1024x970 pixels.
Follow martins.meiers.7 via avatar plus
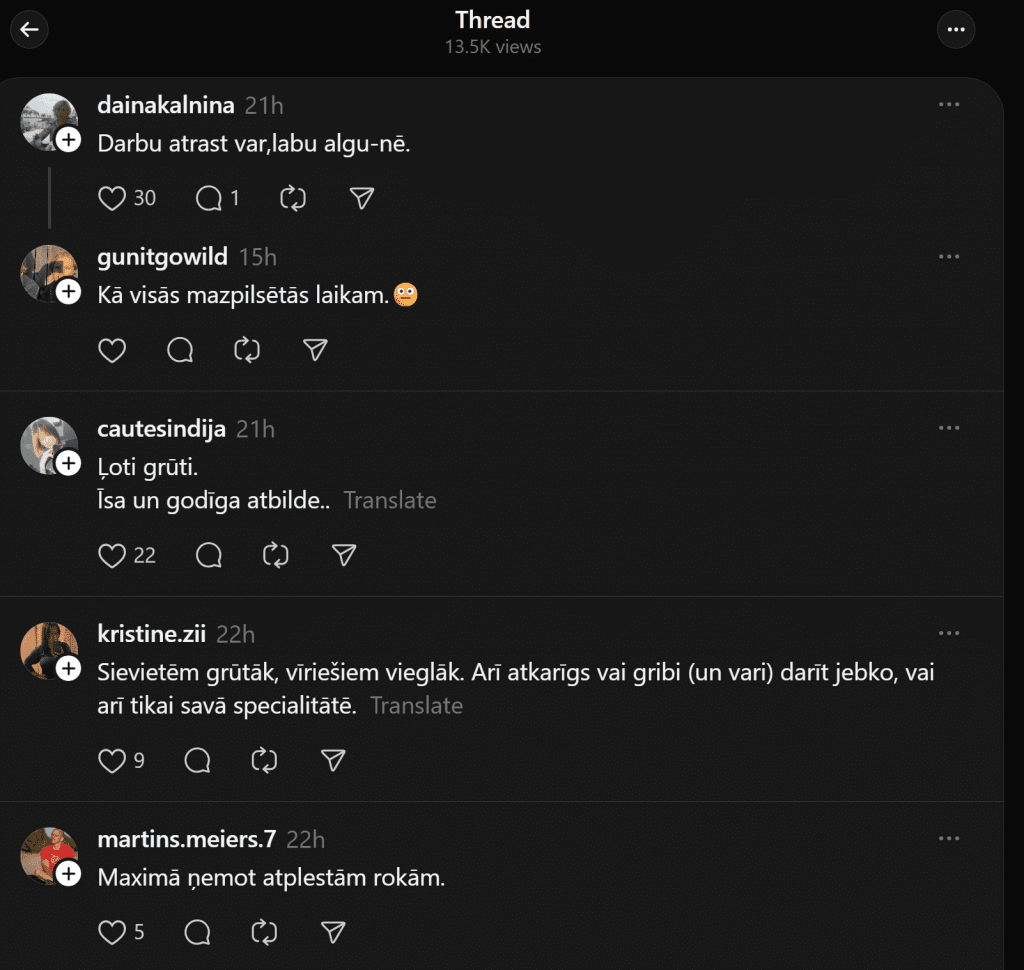68,874
